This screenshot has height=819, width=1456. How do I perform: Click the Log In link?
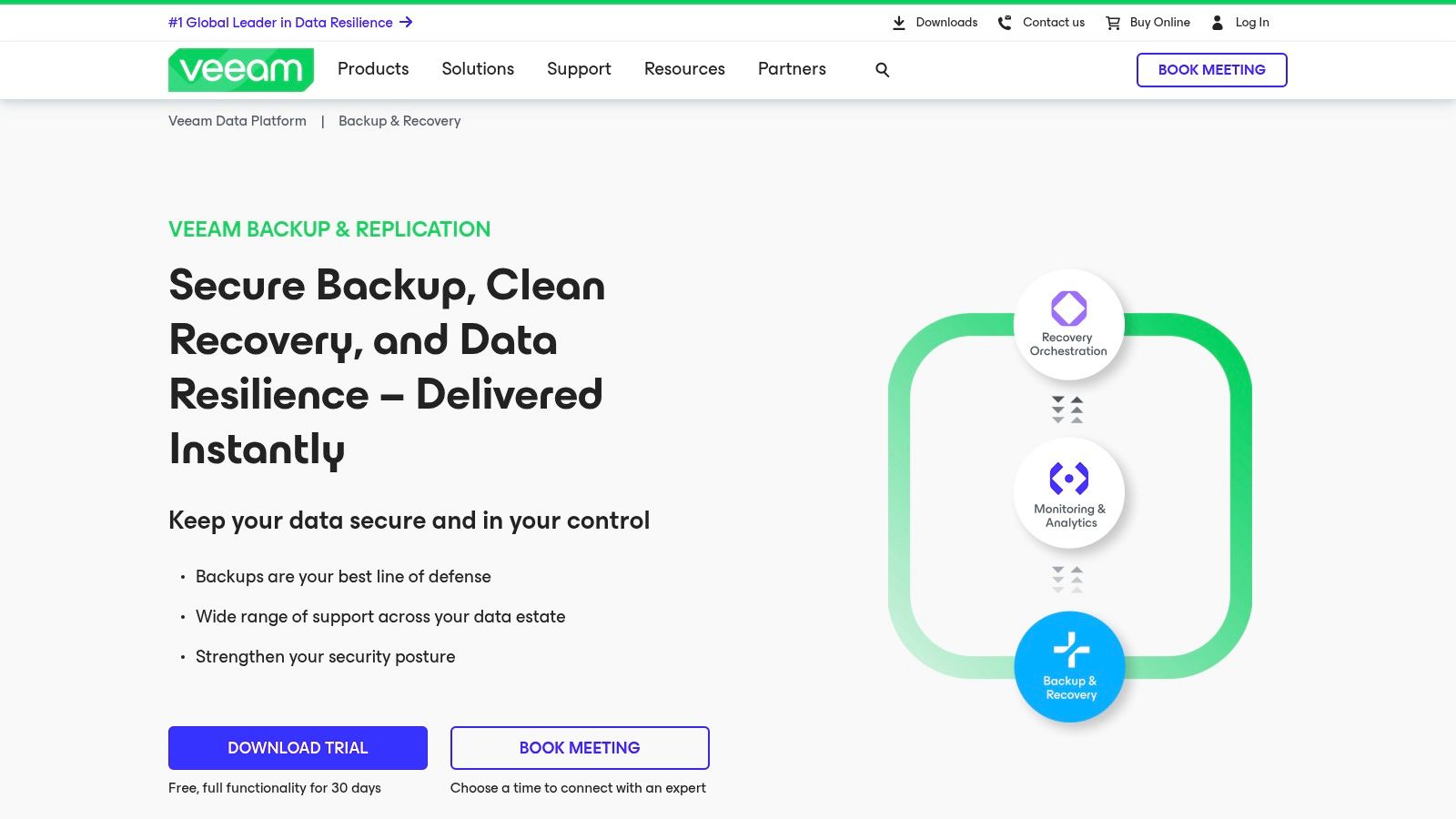click(x=1252, y=23)
